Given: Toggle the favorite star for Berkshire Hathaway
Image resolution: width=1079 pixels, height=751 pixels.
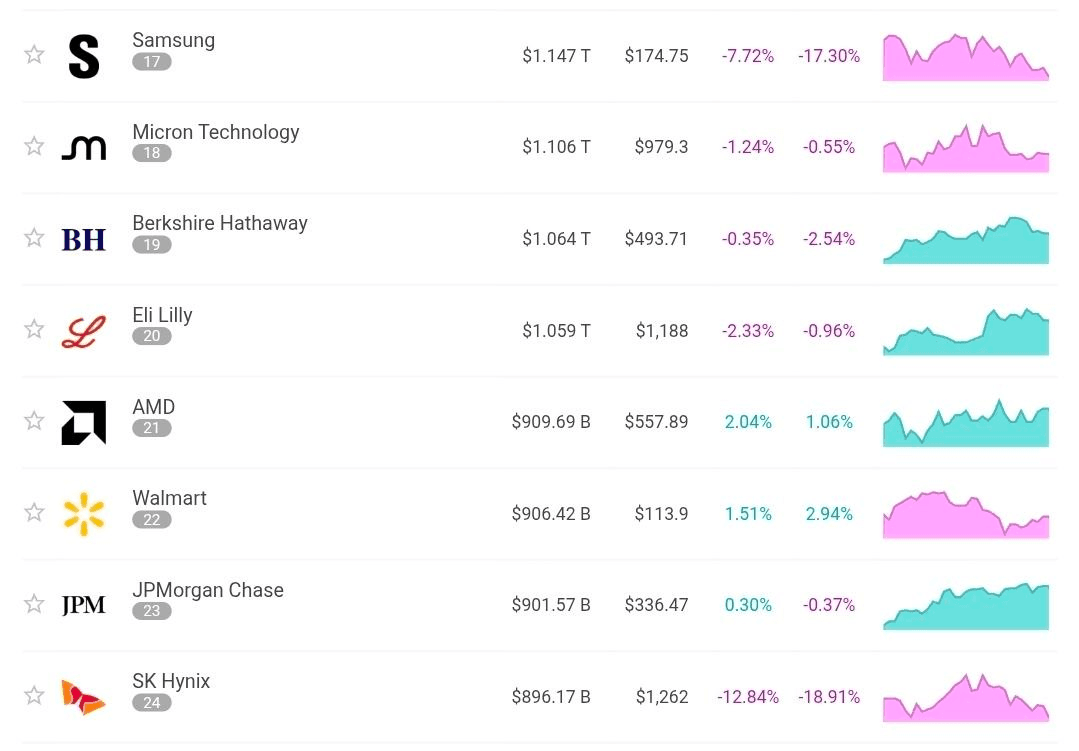Looking at the screenshot, I should coord(34,237).
